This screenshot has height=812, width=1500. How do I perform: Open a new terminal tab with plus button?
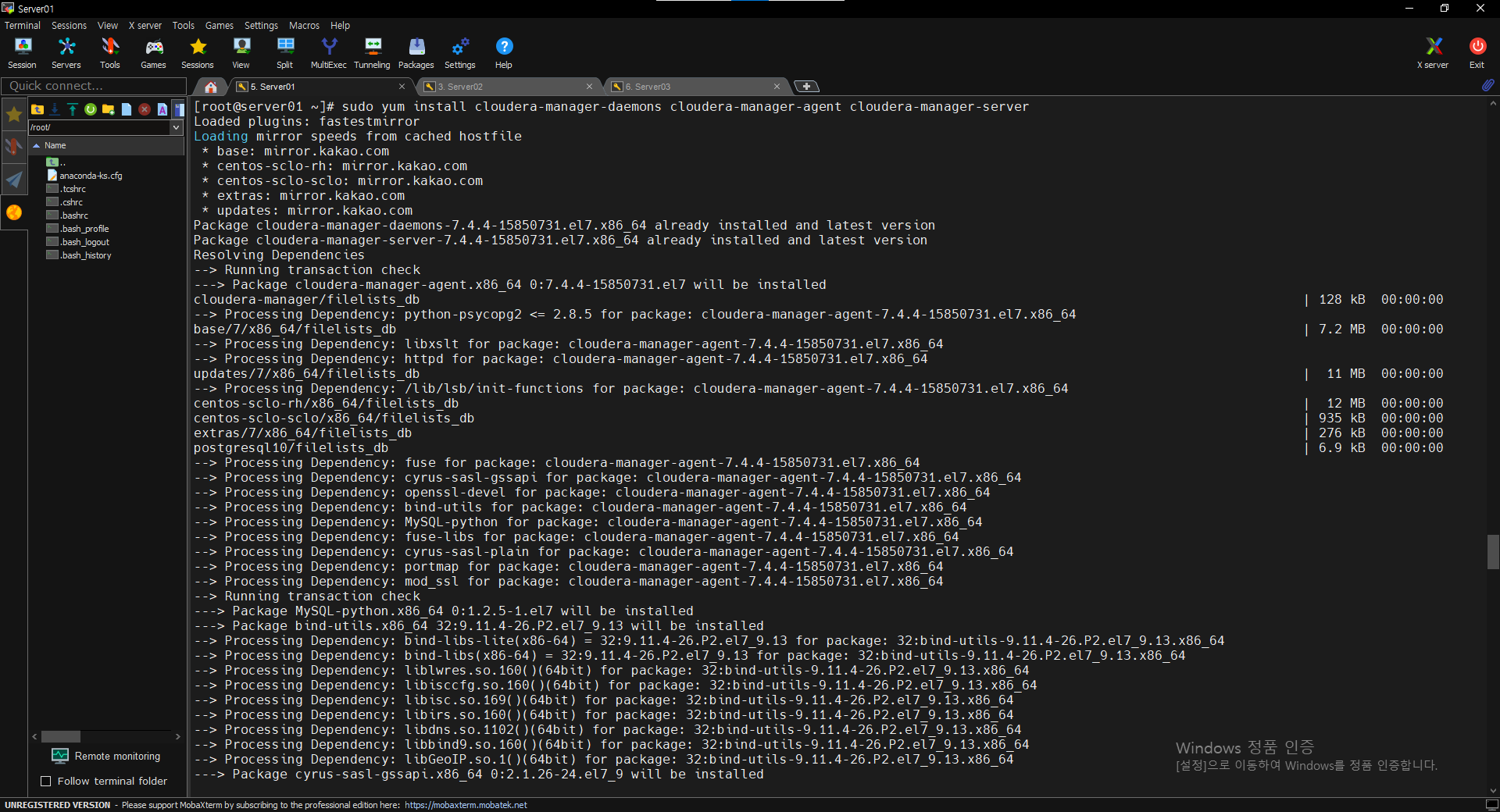click(x=806, y=86)
